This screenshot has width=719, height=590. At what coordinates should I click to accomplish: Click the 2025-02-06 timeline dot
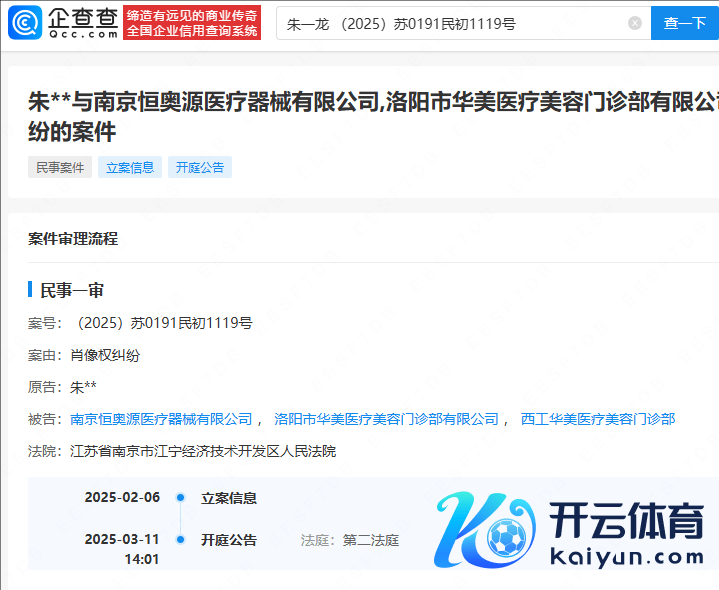(180, 497)
